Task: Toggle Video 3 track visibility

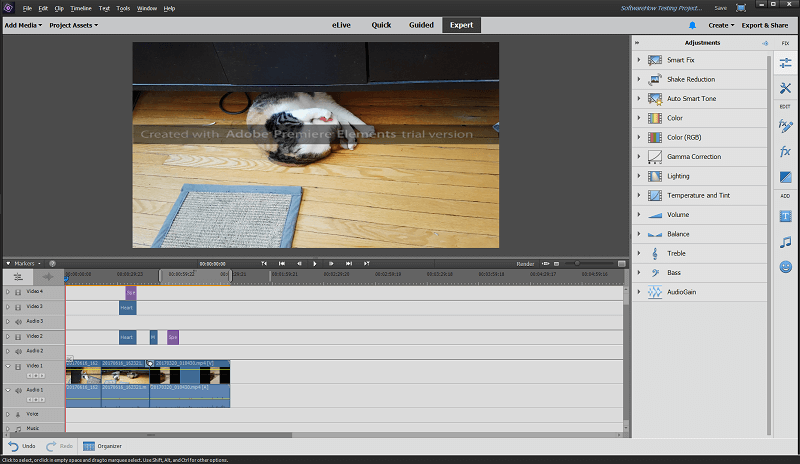Action: 18,307
